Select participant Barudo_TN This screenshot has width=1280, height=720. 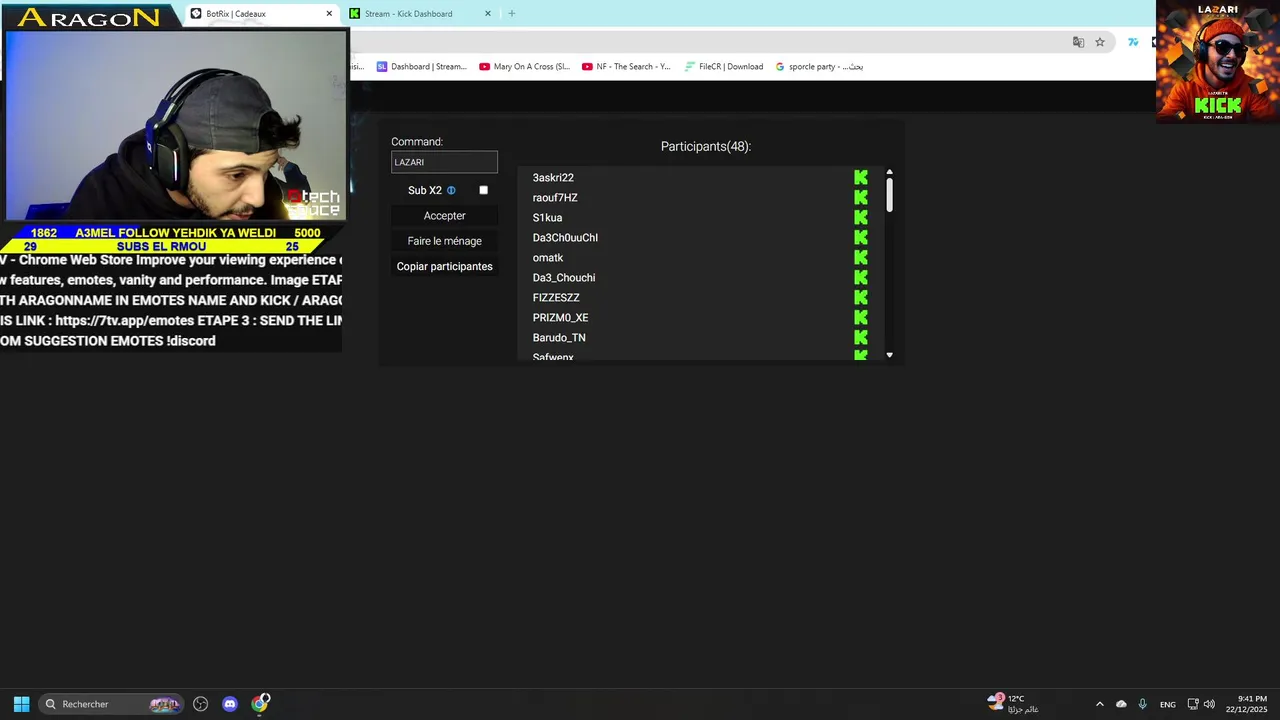(x=559, y=338)
